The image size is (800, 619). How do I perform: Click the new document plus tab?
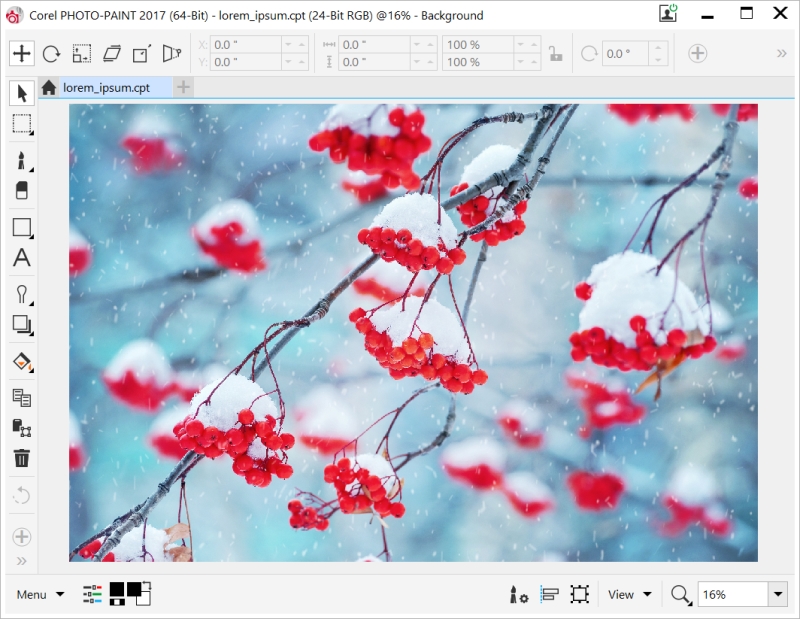click(183, 88)
